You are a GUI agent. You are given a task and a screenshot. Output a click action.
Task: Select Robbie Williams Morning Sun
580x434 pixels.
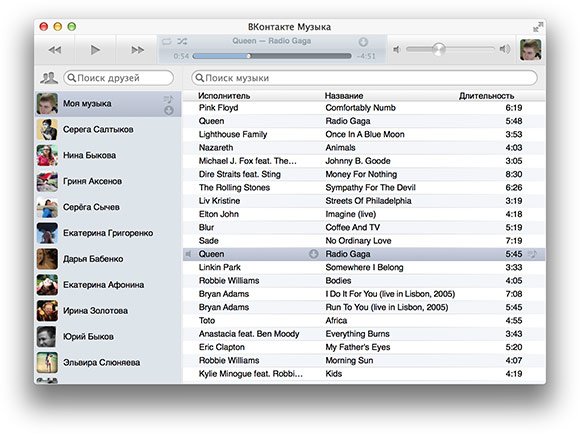(x=364, y=361)
